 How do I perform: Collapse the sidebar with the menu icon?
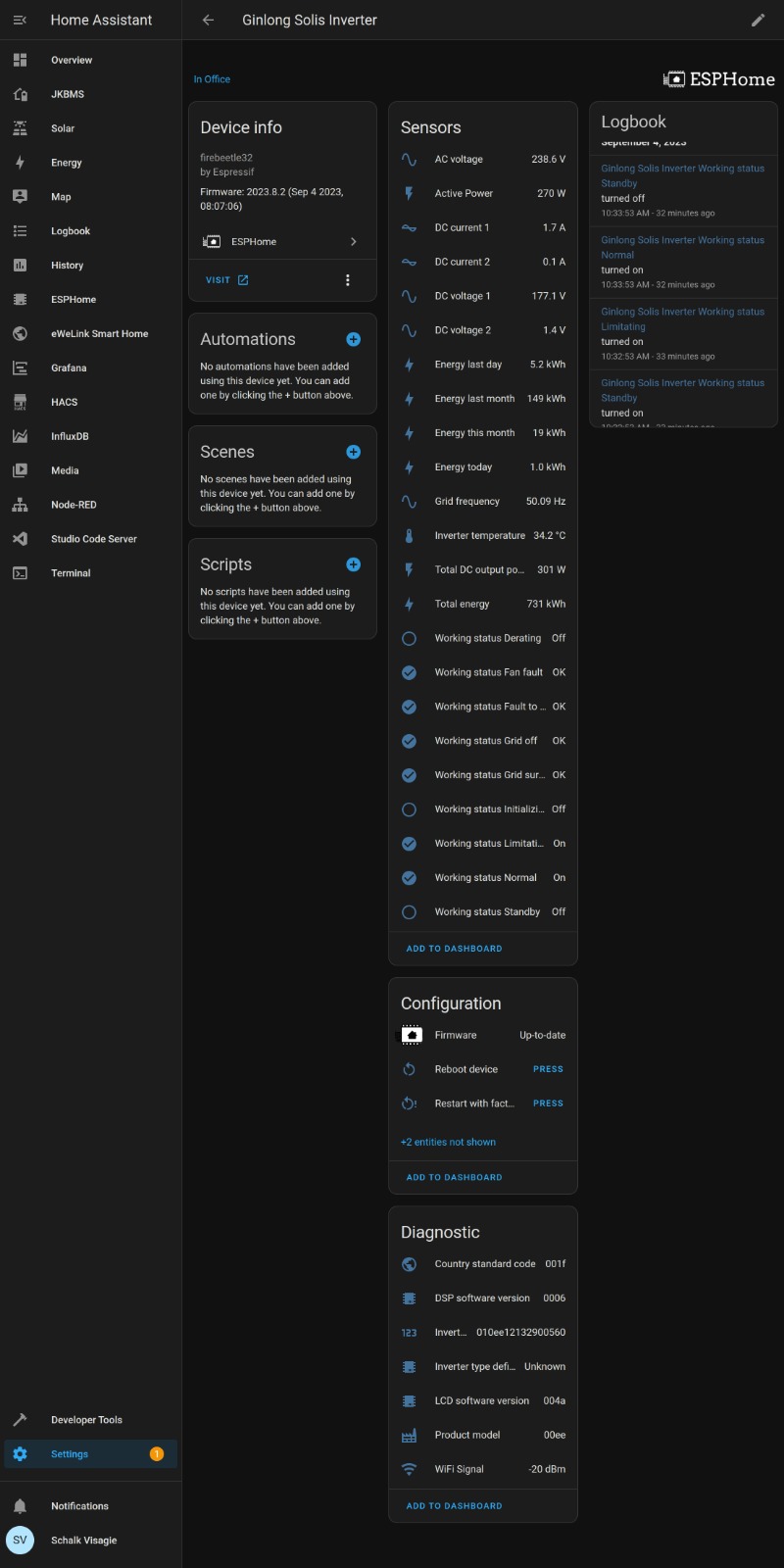pos(20,20)
